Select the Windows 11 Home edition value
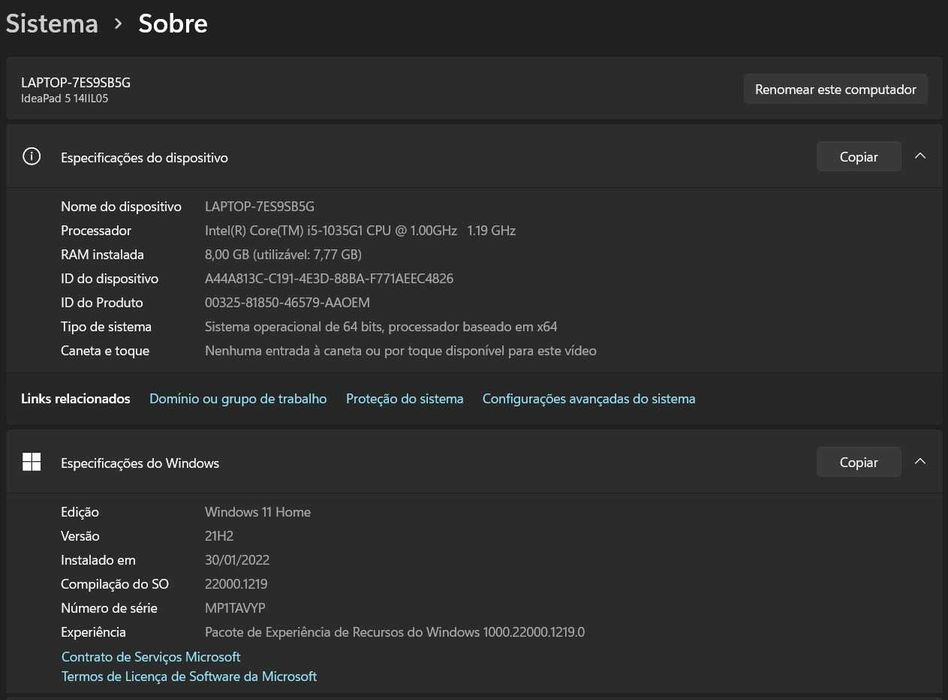The height and width of the screenshot is (700, 948). click(x=258, y=512)
